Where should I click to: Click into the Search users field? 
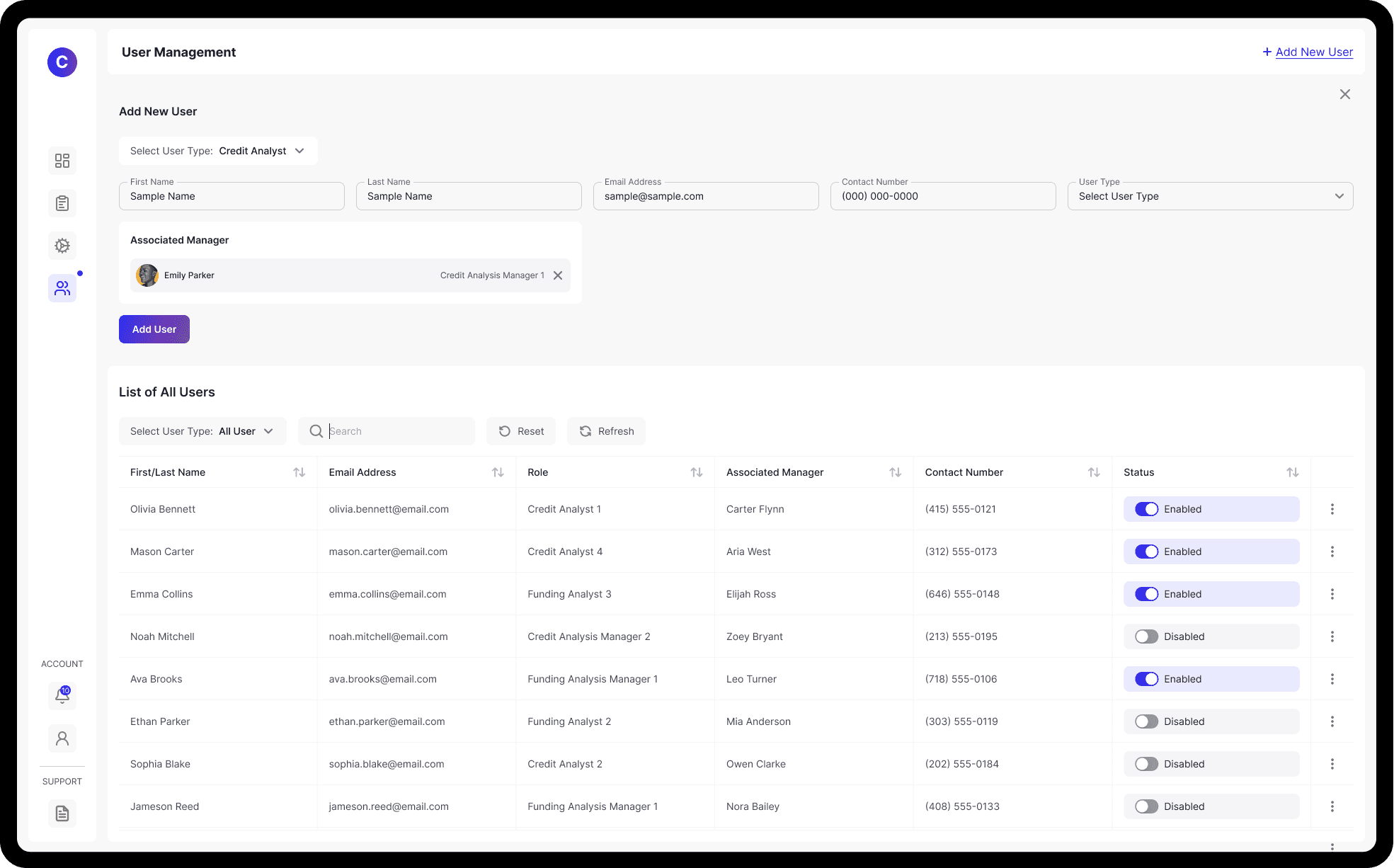(396, 431)
